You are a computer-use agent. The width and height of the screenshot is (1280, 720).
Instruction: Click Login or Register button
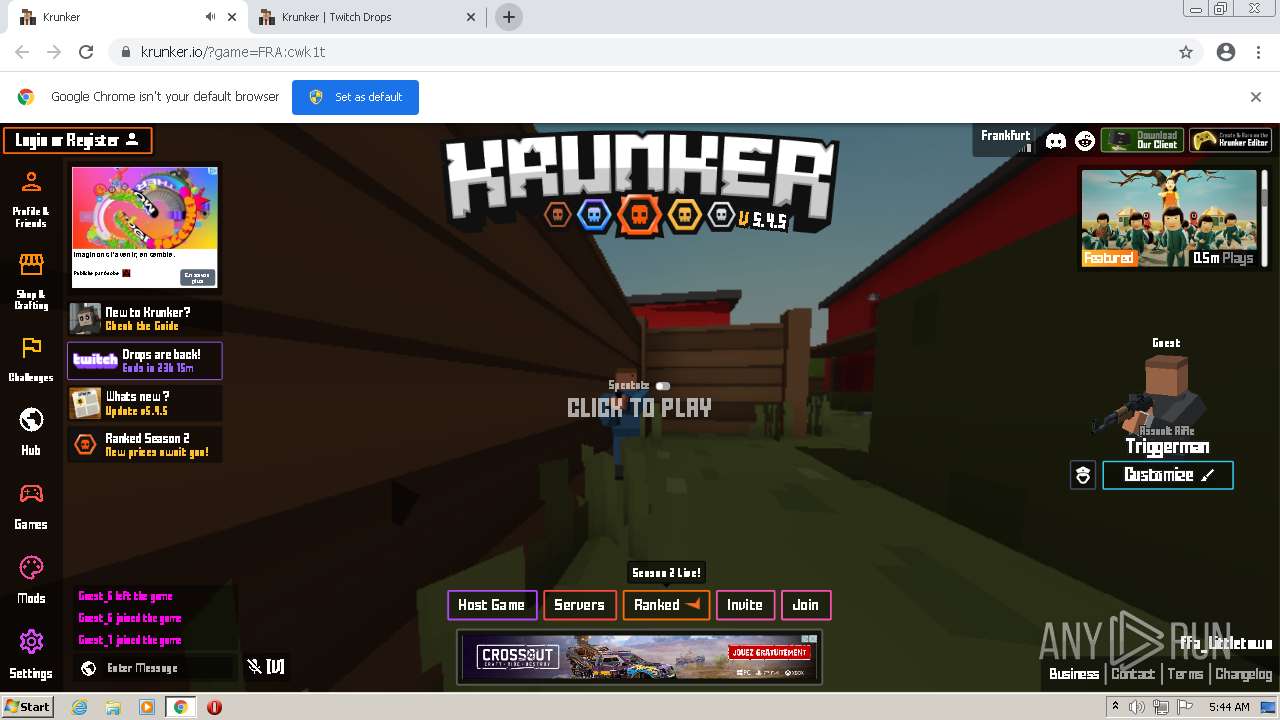click(78, 141)
